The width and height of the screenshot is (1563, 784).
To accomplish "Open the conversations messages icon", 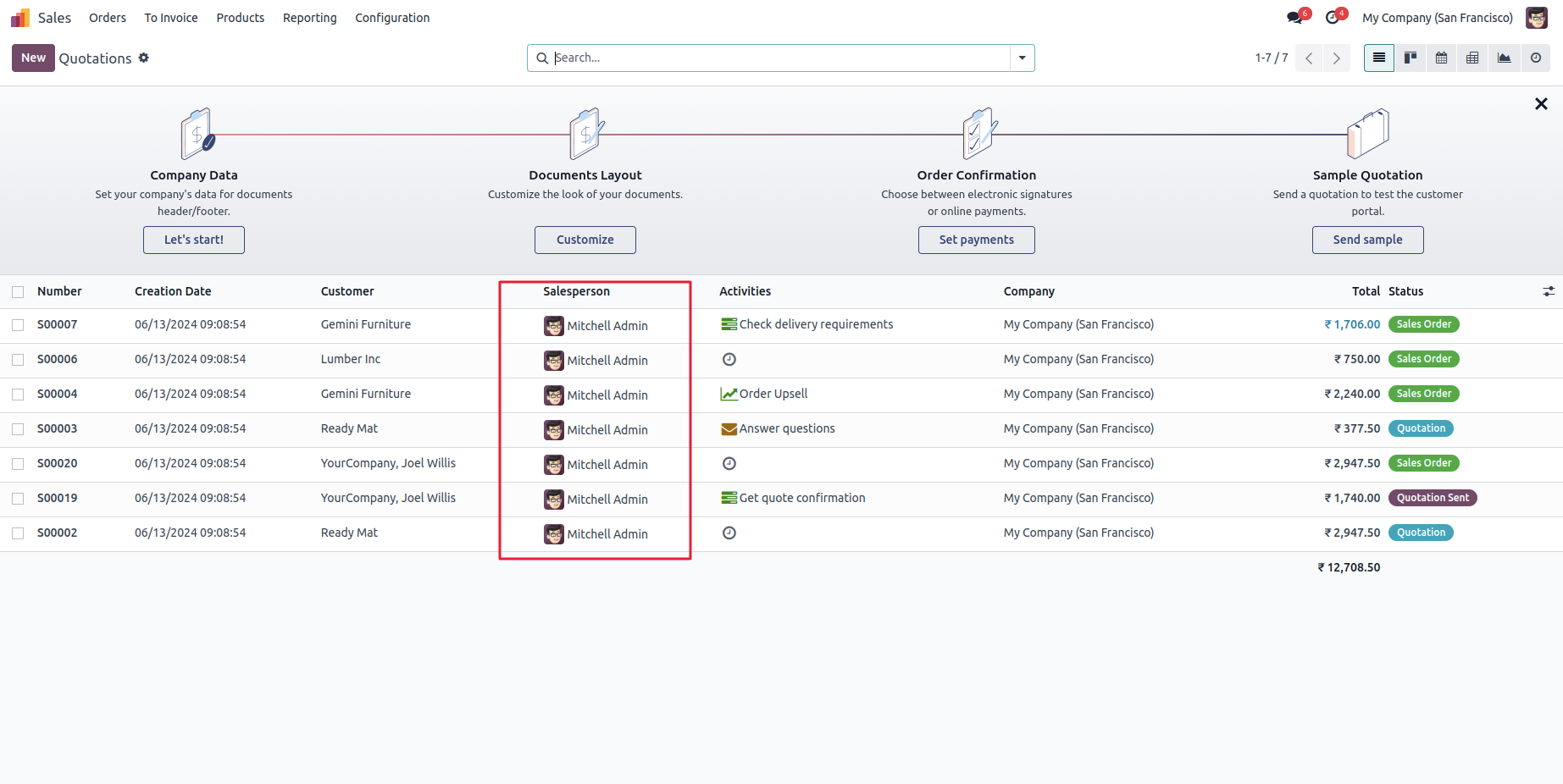I will pyautogui.click(x=1295, y=18).
